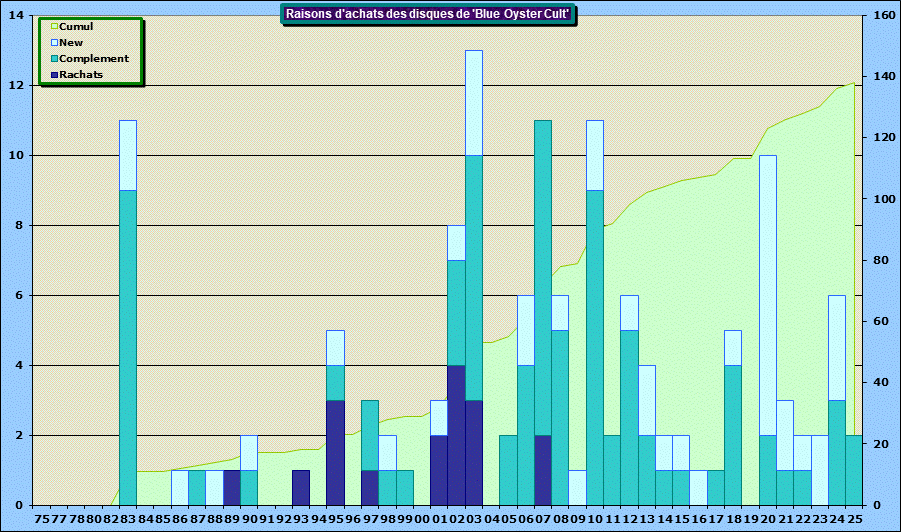
Task: Select the 'Rachats' legend label text
Action: [81, 75]
